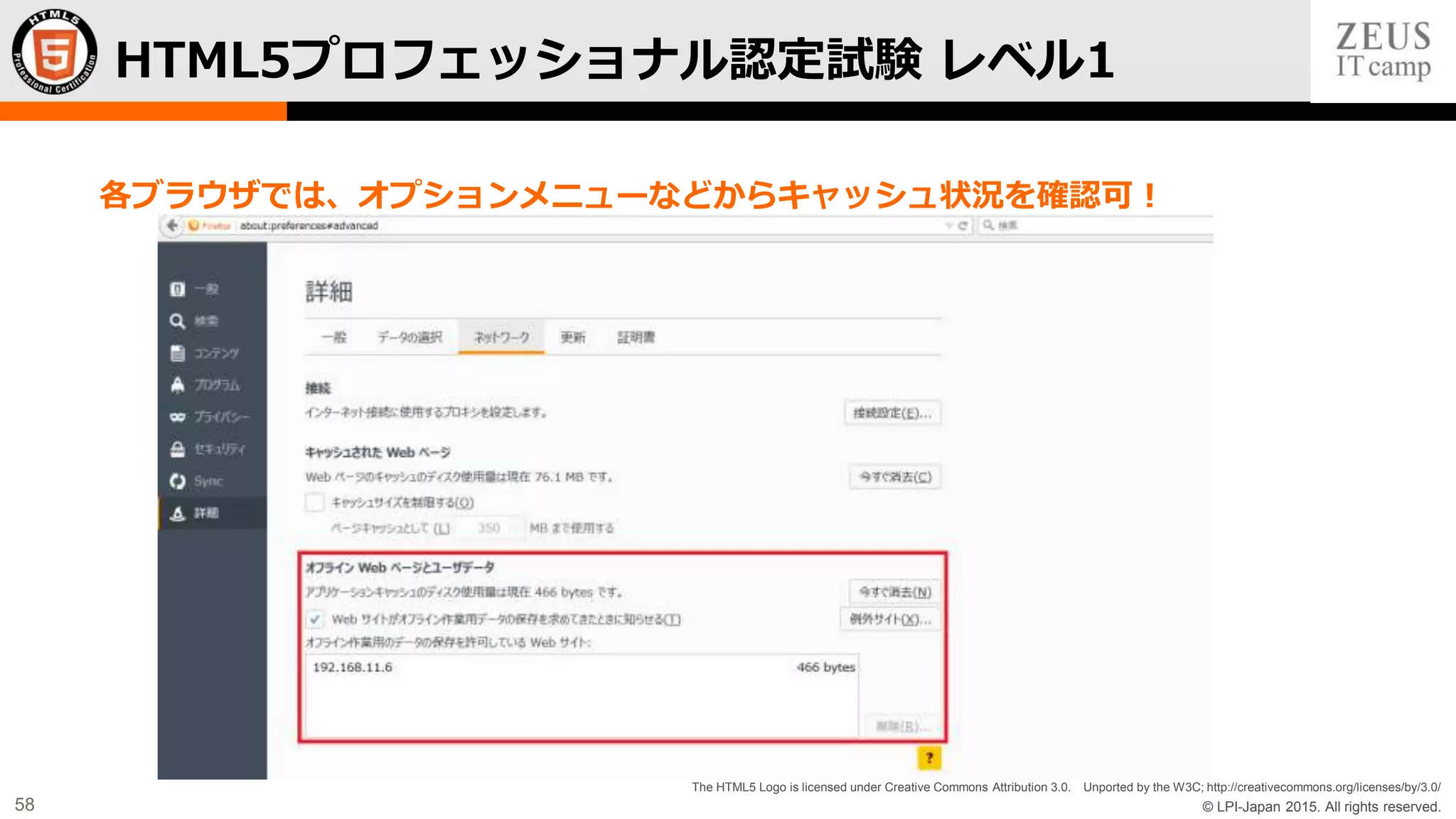Click the 例外サイト(X)... button
Viewport: 1456px width, 819px height.
[890, 619]
